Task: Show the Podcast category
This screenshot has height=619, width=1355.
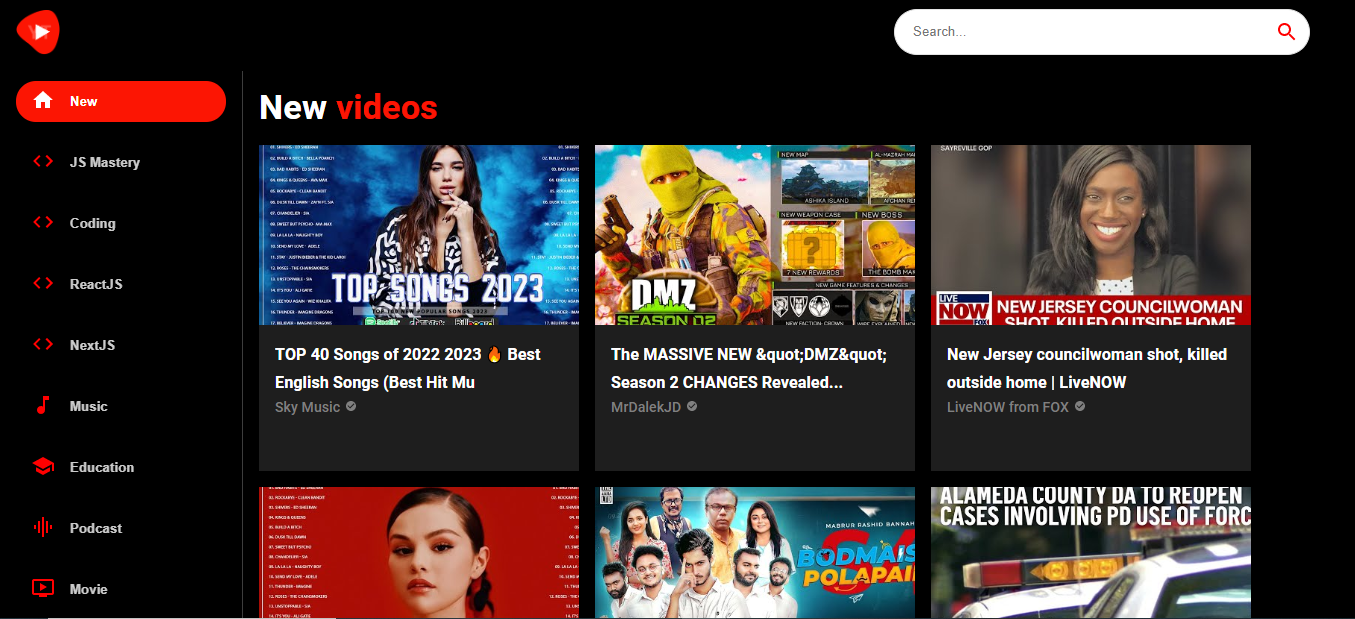Action: pyautogui.click(x=96, y=528)
